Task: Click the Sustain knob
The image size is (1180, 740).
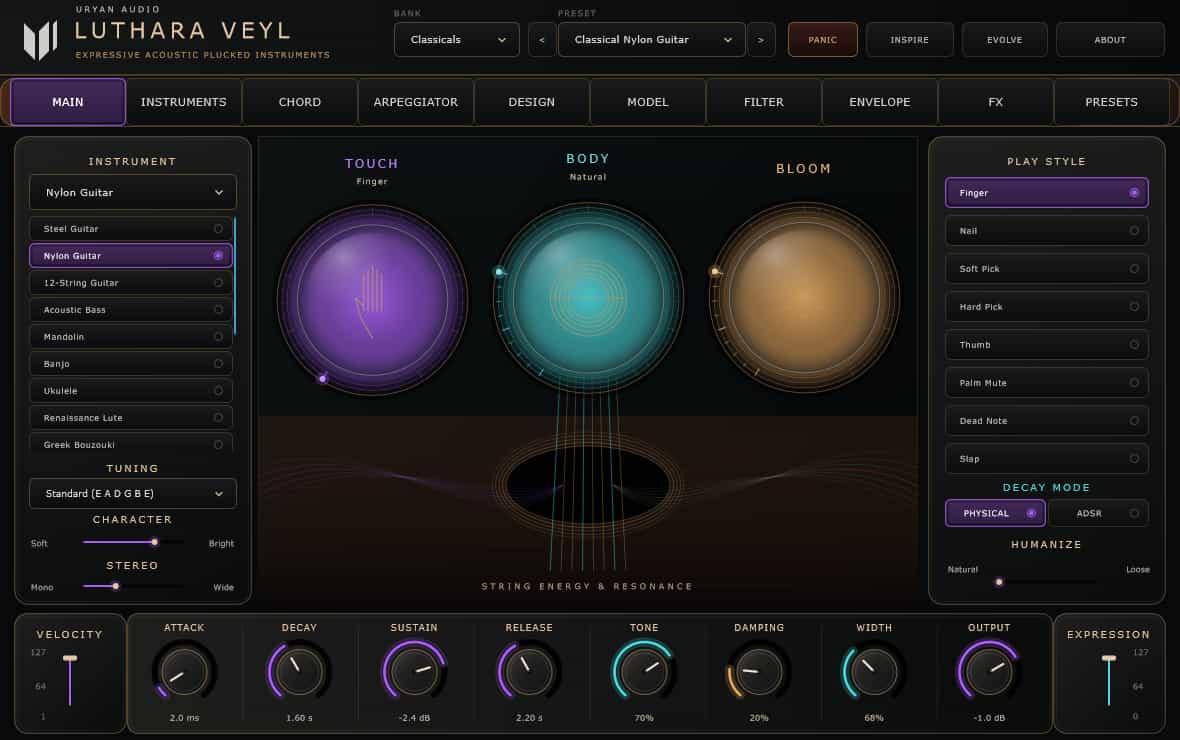Action: pos(414,671)
